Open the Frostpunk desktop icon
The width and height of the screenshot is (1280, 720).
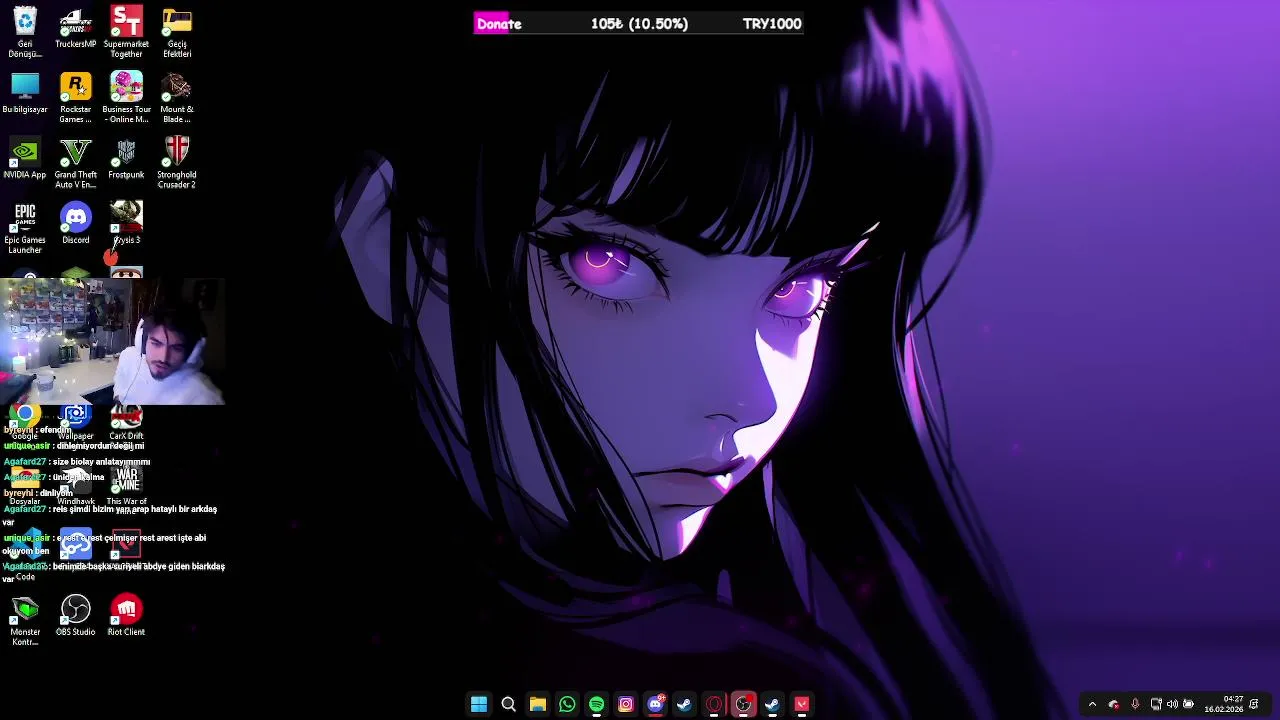(126, 158)
